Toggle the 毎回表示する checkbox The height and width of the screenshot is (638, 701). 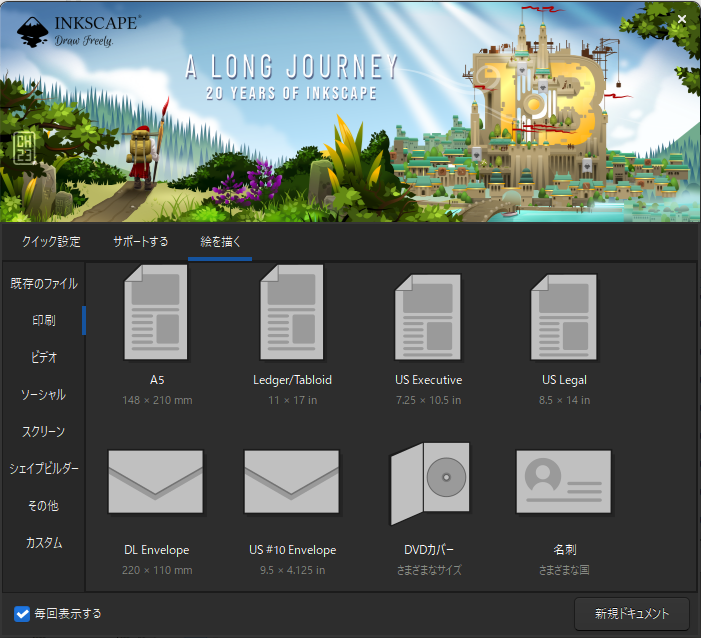(22, 613)
